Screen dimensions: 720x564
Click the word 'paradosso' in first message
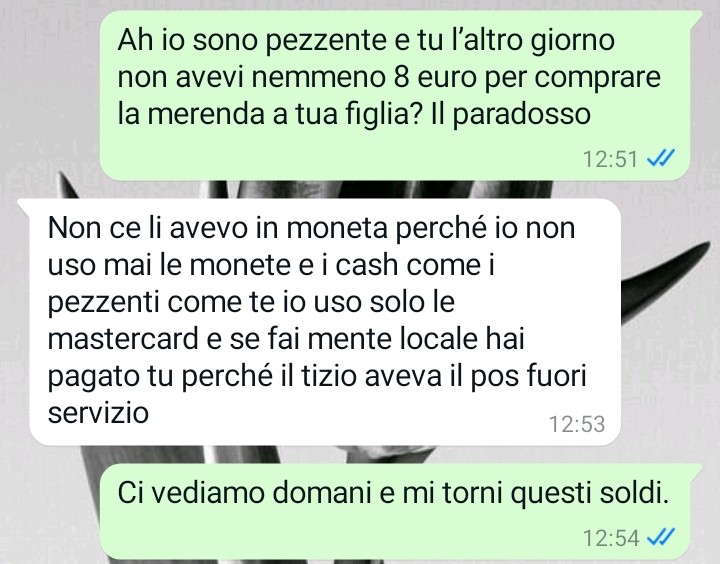[x=522, y=116]
